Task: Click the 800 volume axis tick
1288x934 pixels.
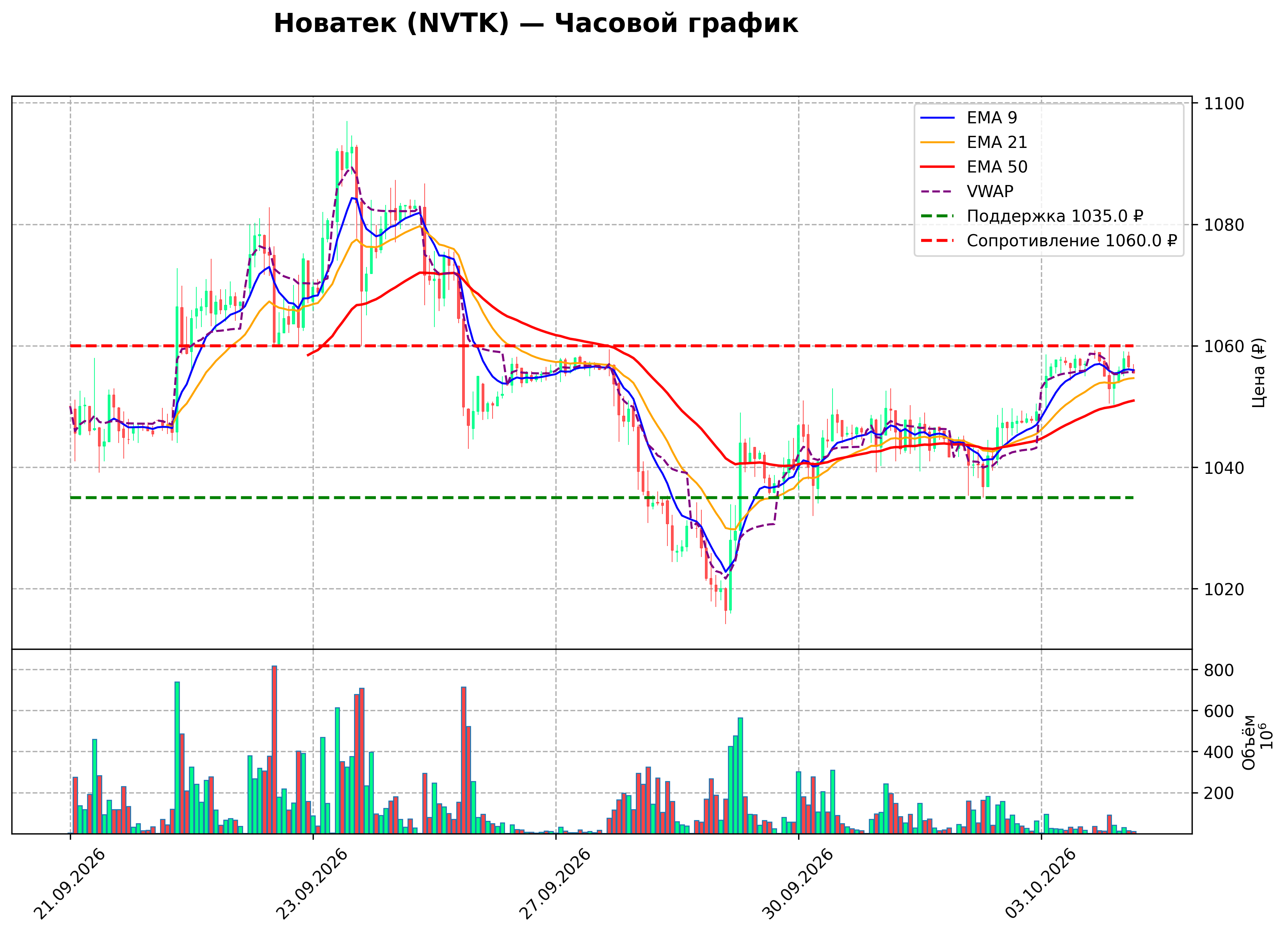Action: pyautogui.click(x=1219, y=671)
